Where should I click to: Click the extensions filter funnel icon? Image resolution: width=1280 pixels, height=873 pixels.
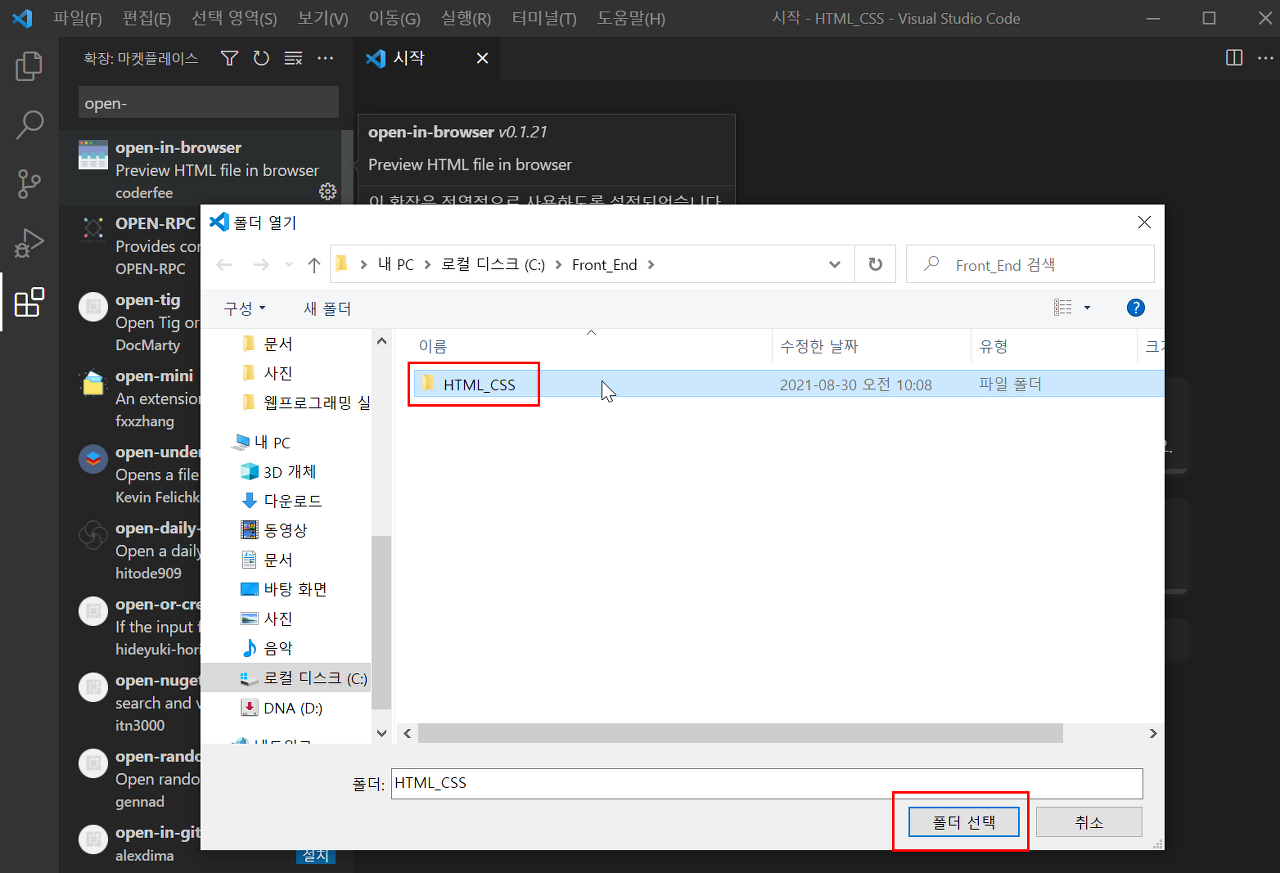[229, 59]
